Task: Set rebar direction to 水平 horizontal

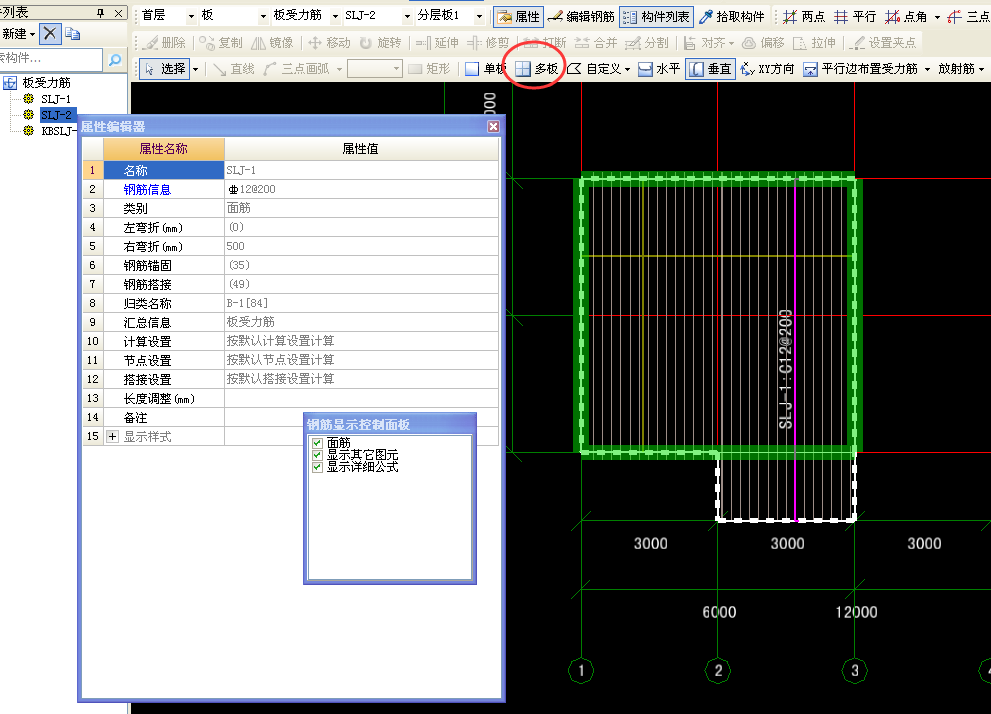Action: [x=659, y=68]
